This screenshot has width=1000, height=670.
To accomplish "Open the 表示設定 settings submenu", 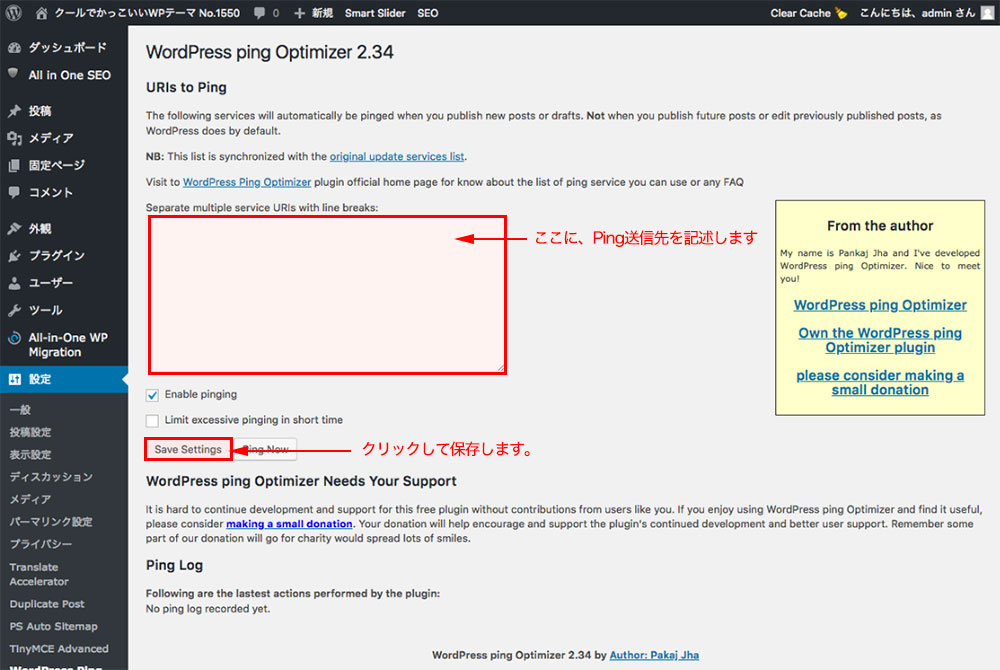I will (x=31, y=455).
